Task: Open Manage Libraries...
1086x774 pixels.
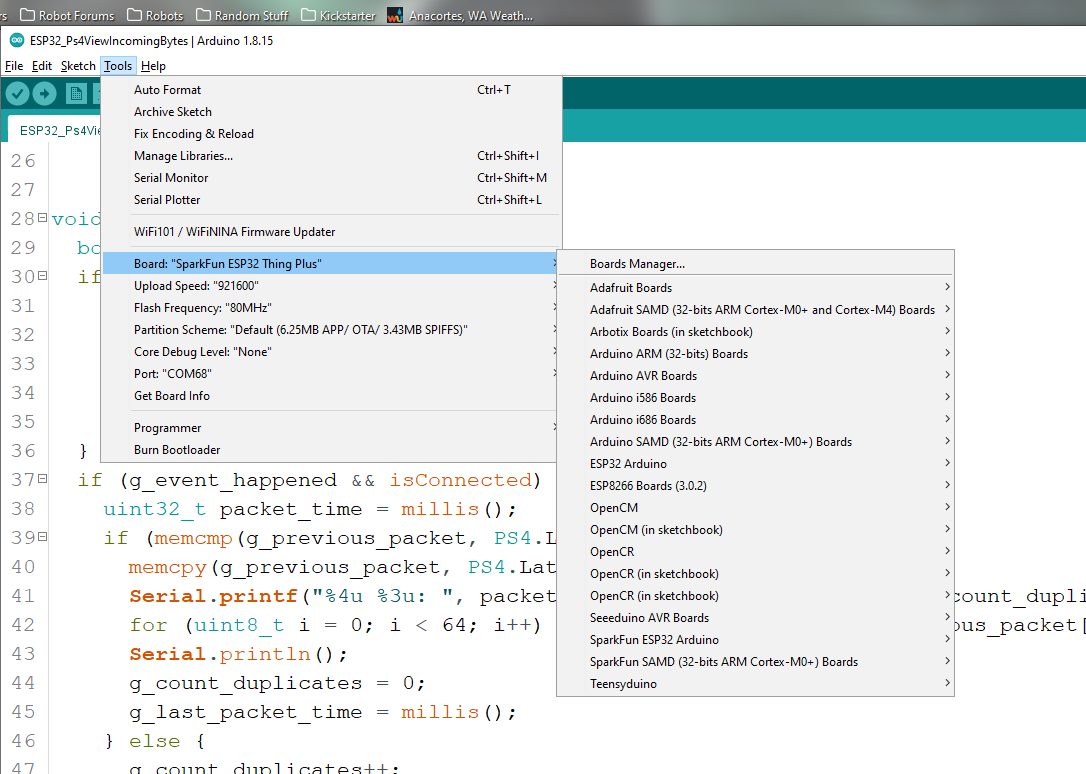Action: 331,156
